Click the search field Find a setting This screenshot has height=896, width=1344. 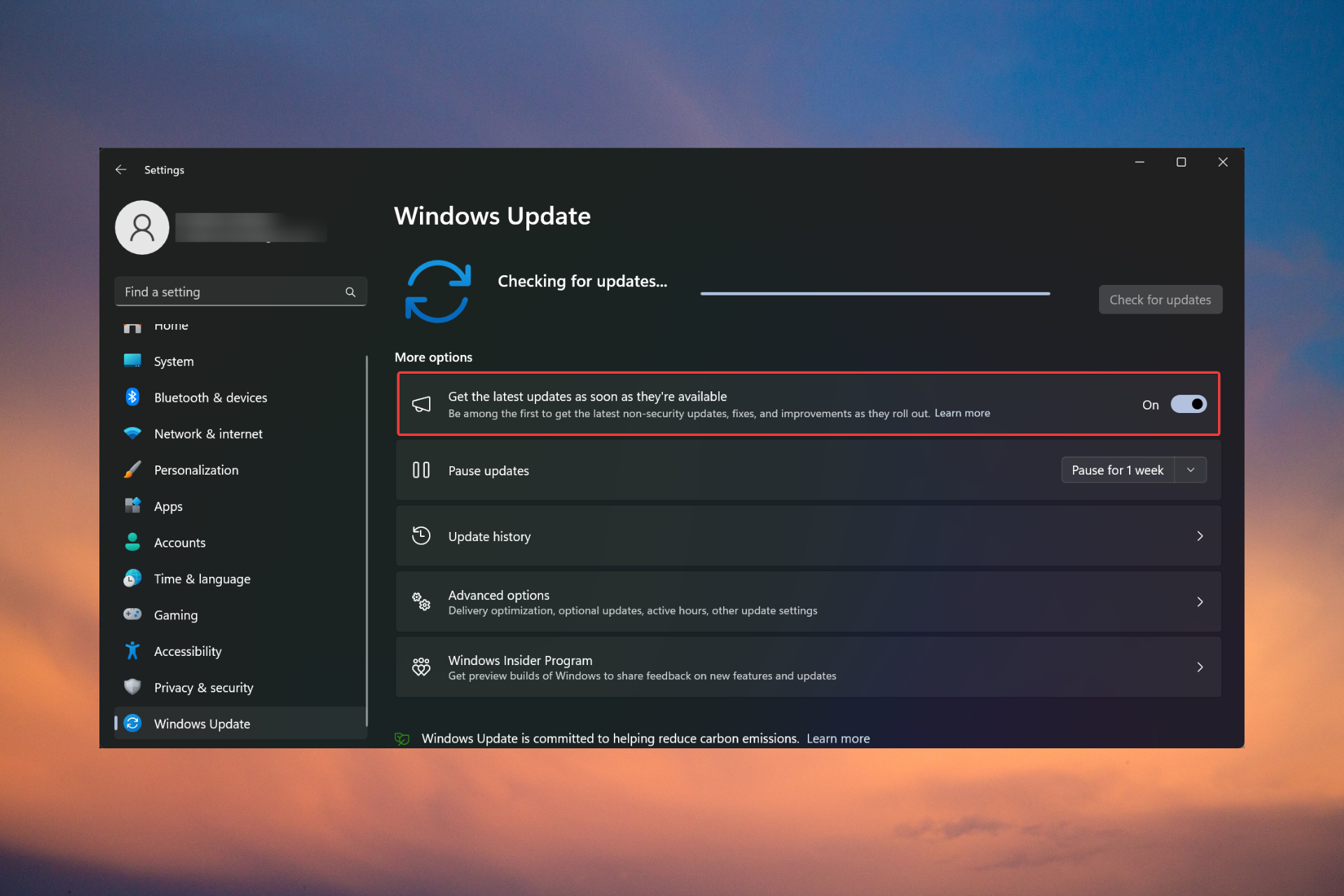239,291
